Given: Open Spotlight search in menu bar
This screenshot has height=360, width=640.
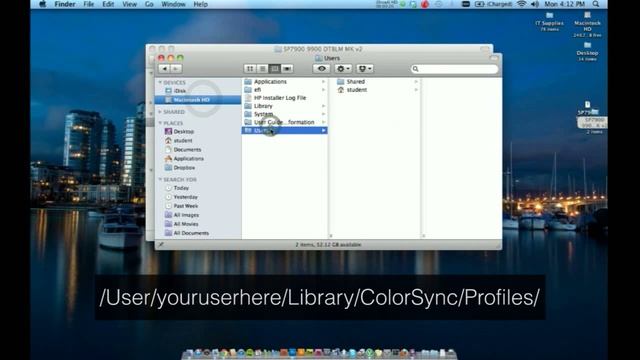Looking at the screenshot, I should coord(596,4).
